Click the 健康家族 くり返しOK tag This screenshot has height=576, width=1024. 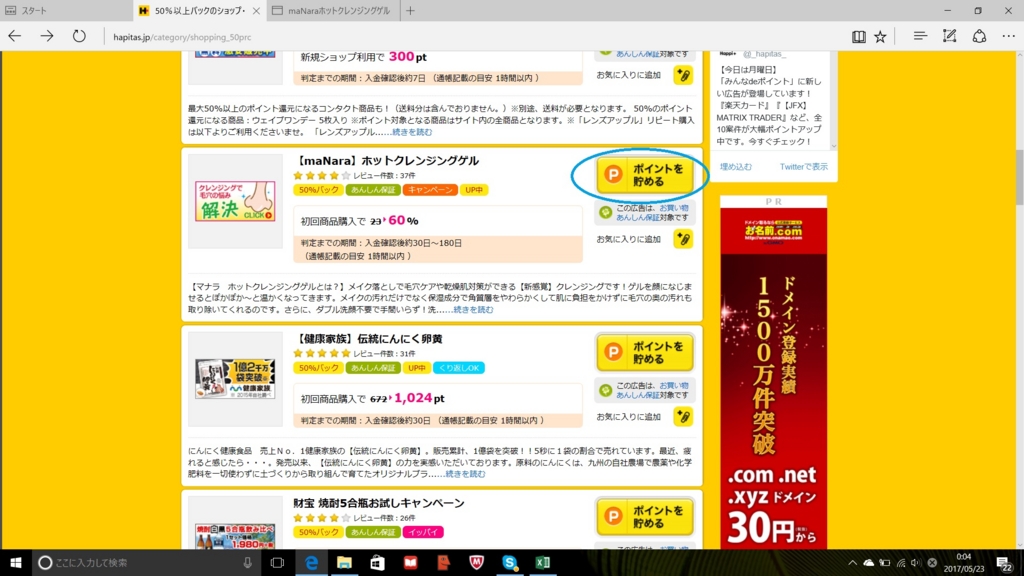click(x=458, y=368)
